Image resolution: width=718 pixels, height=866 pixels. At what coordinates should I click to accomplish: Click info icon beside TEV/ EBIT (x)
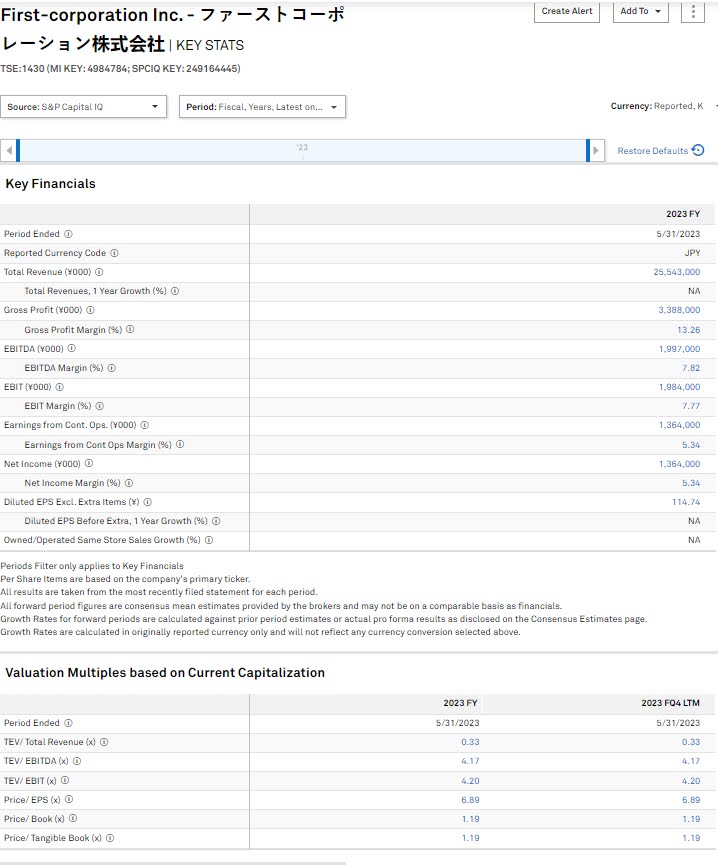tap(65, 780)
